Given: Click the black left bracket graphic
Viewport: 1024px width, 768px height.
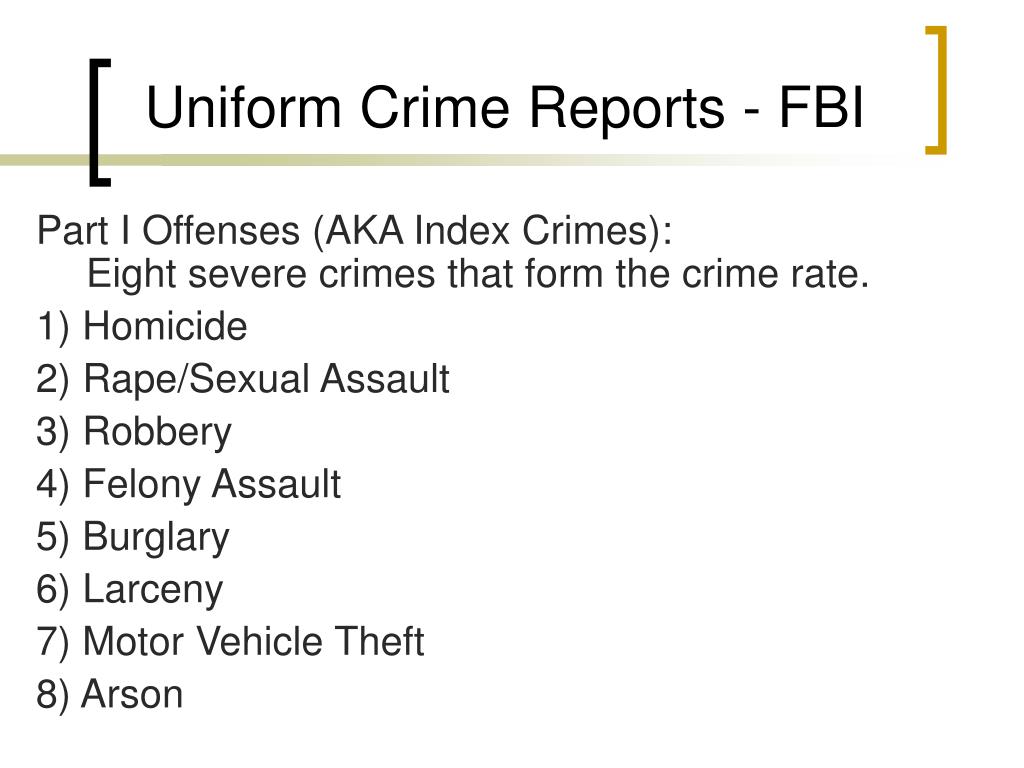Looking at the screenshot, I should tap(100, 123).
